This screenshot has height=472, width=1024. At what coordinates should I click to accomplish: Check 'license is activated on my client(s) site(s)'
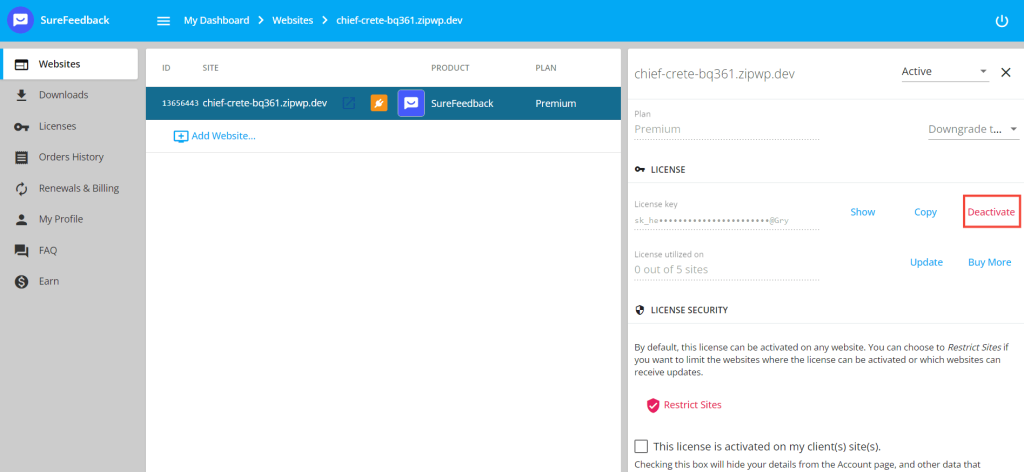(642, 446)
